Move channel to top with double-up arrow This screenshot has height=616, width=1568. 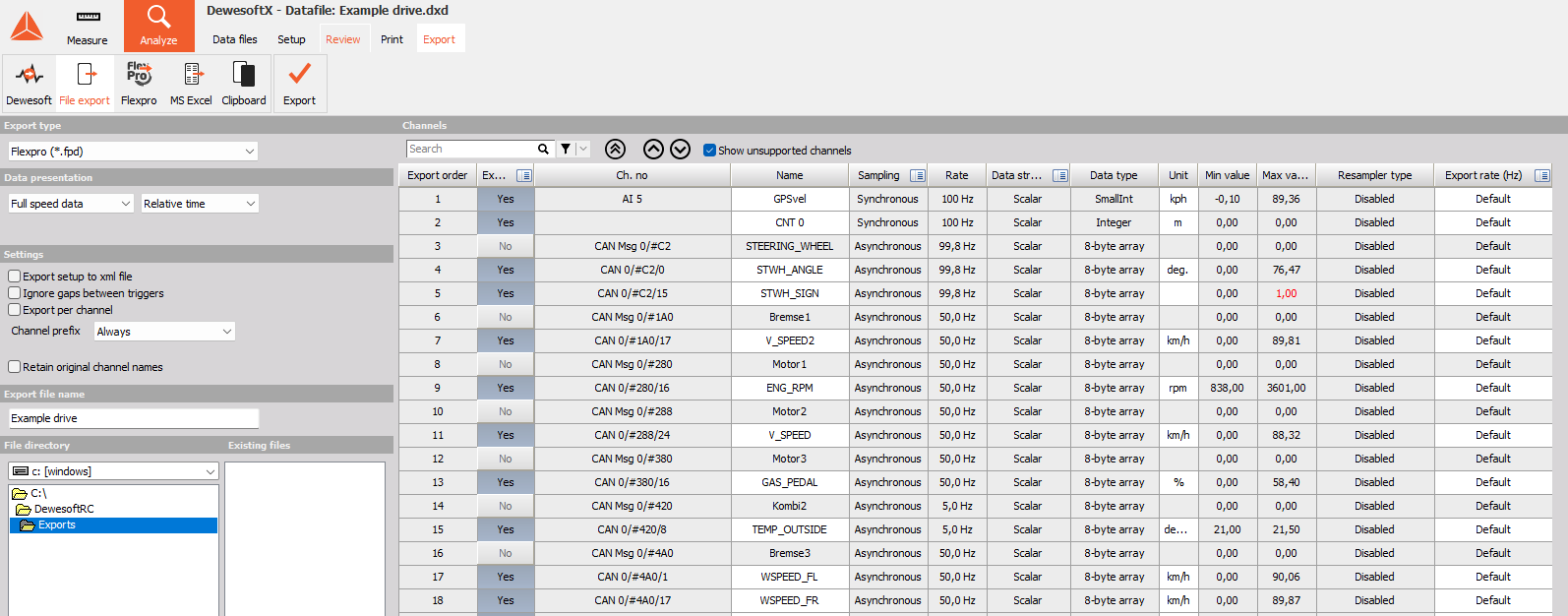[615, 149]
